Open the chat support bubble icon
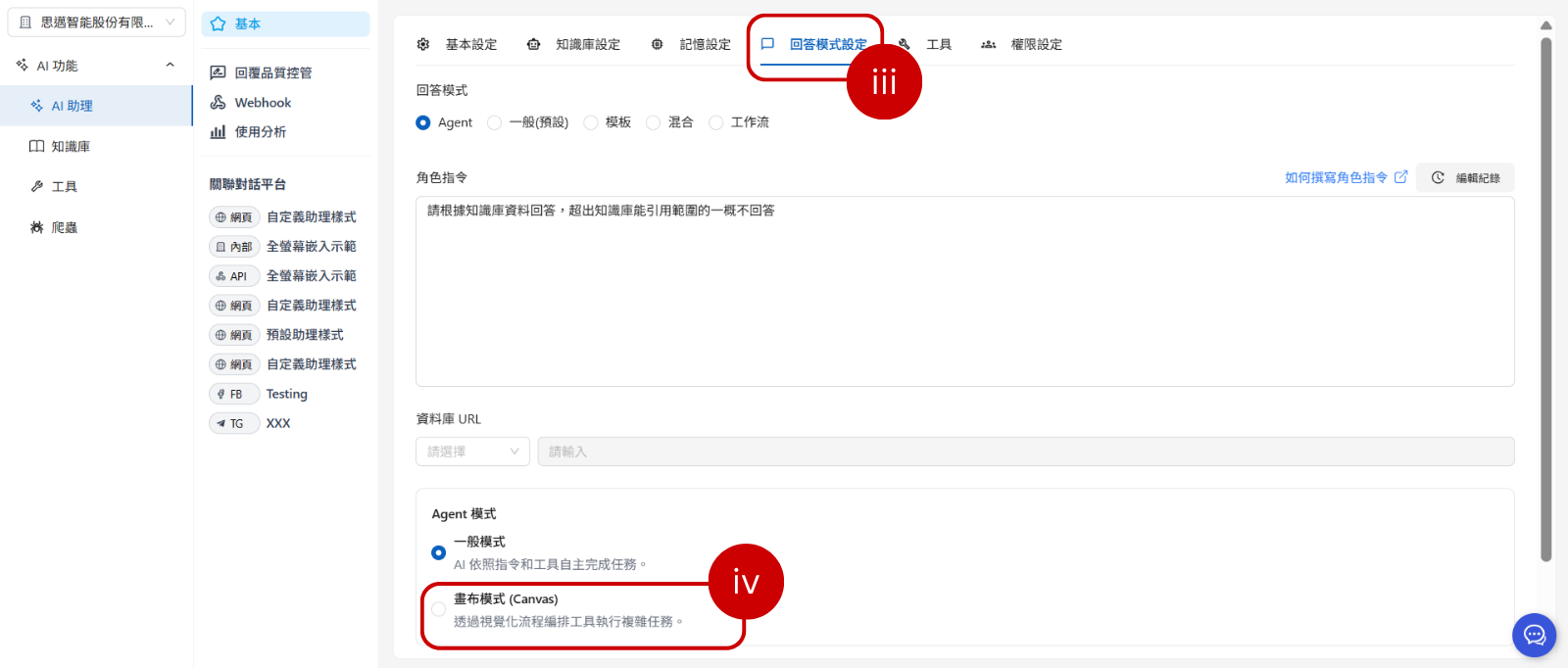This screenshot has width=1568, height=668. [x=1534, y=636]
